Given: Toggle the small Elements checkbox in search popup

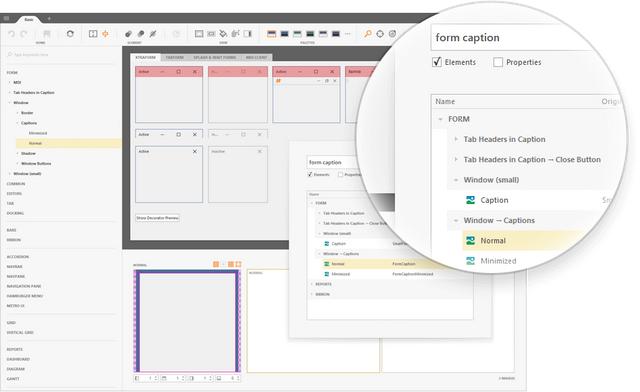Looking at the screenshot, I should [x=310, y=174].
